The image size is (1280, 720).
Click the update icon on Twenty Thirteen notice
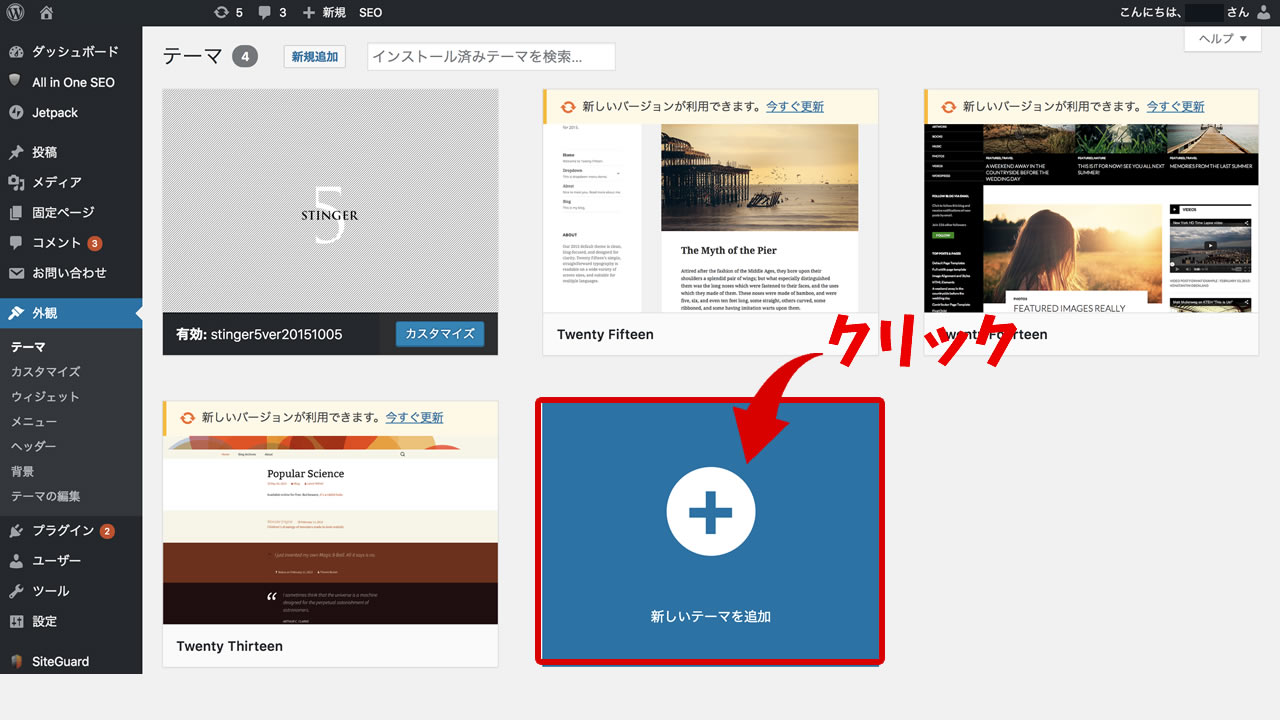tap(187, 417)
